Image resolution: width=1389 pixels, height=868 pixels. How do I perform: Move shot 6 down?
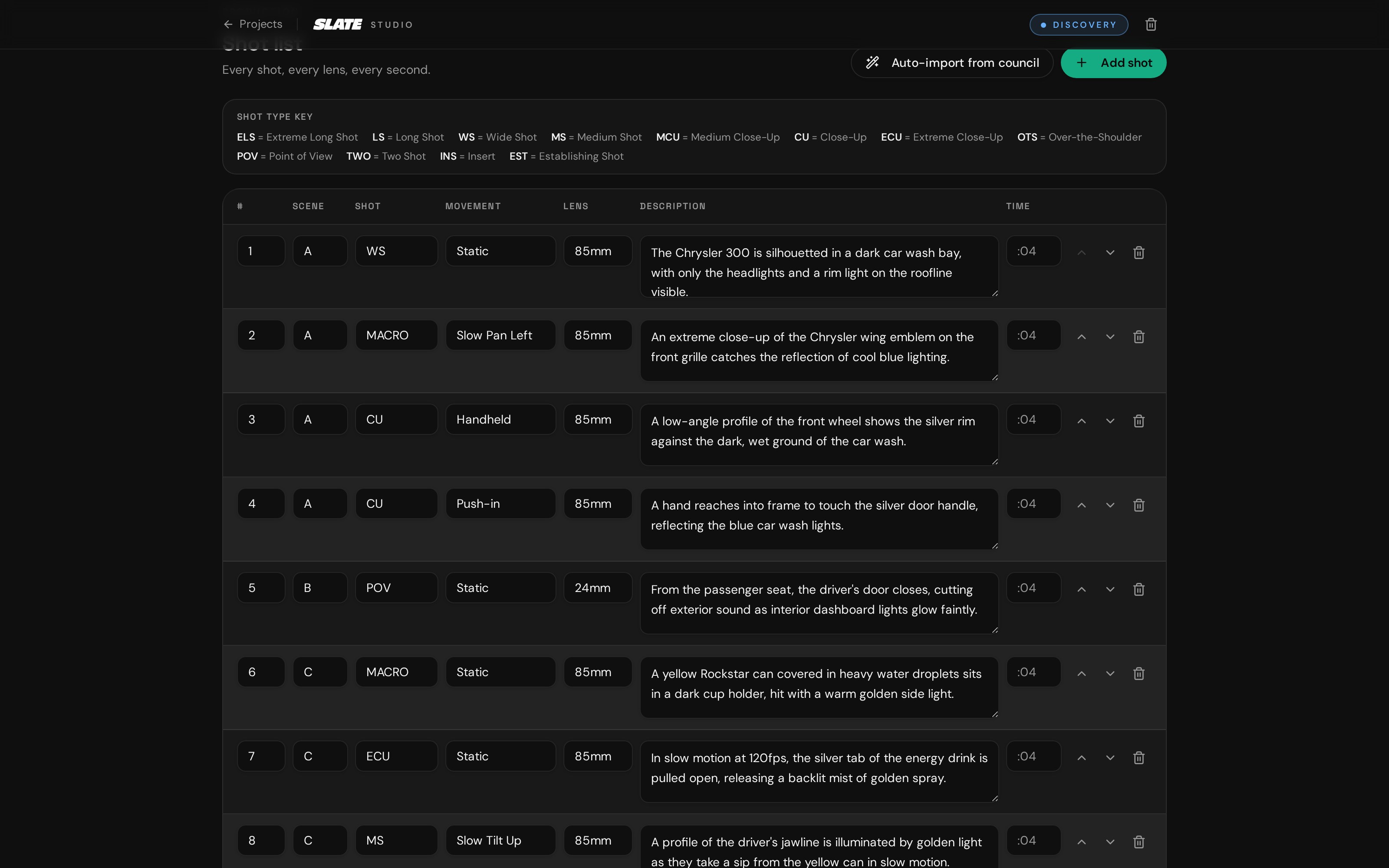1110,674
